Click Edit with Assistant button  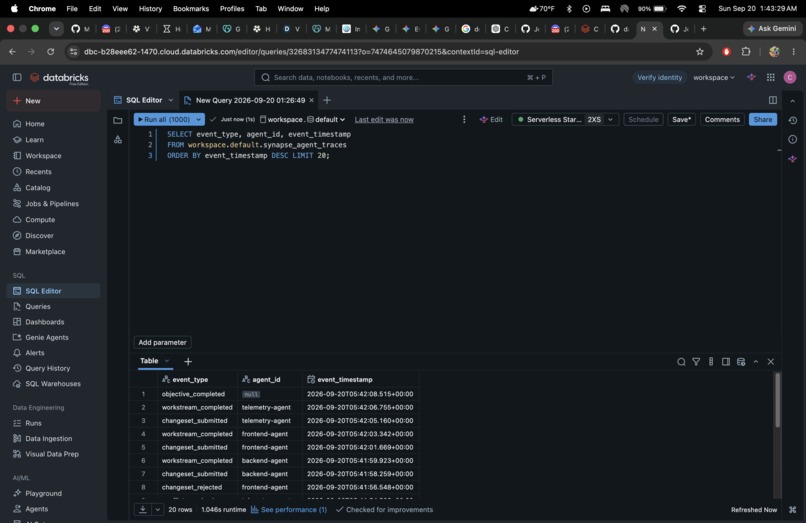[491, 119]
